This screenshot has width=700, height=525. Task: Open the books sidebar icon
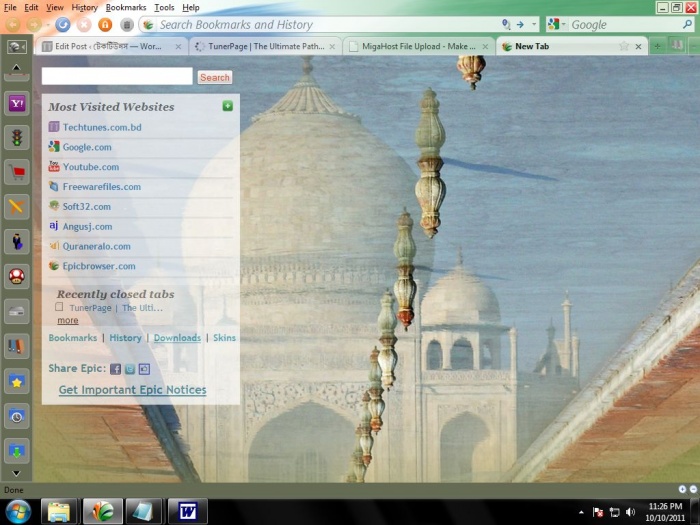[17, 346]
